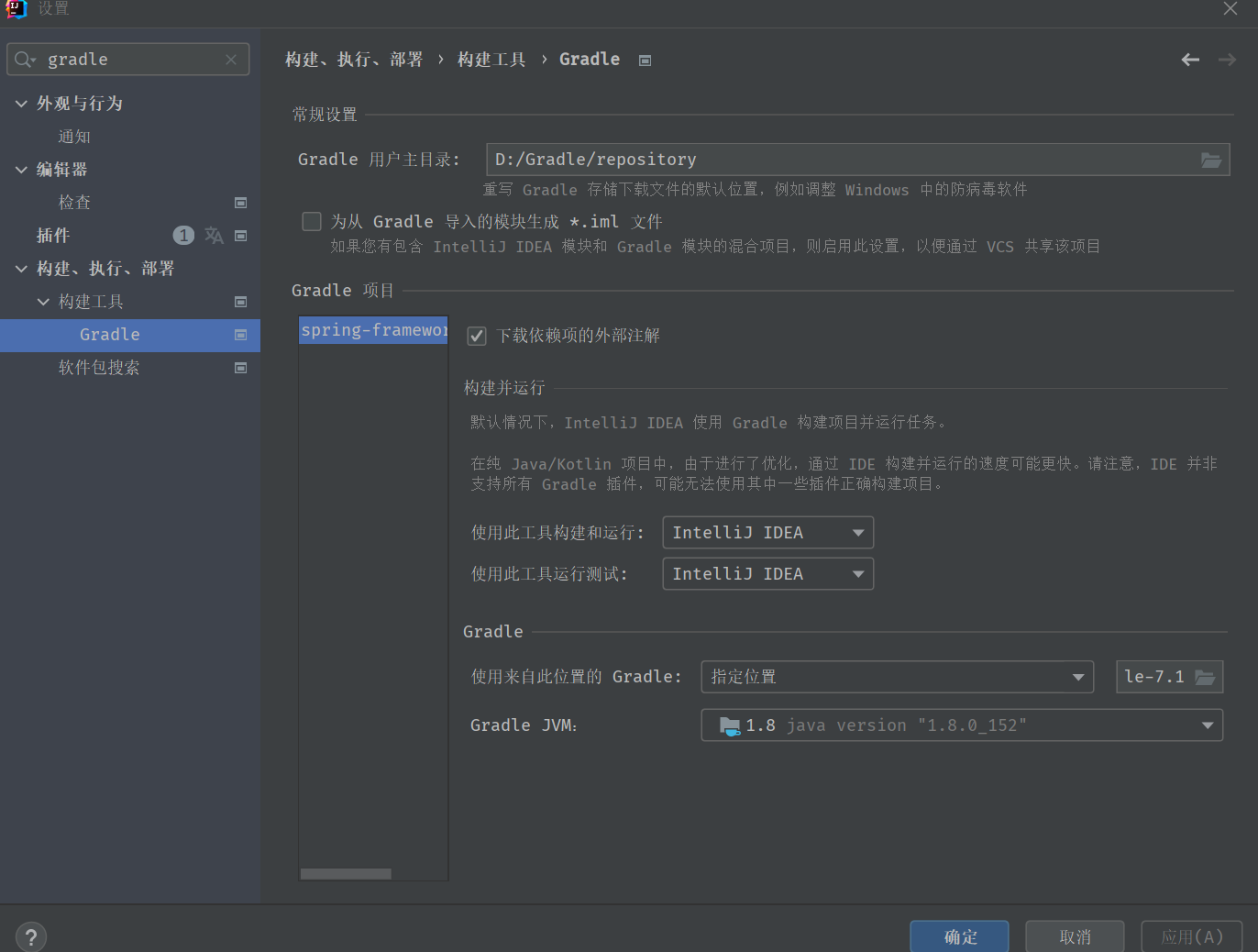
Task: Open help with the question mark button
Action: click(x=31, y=936)
